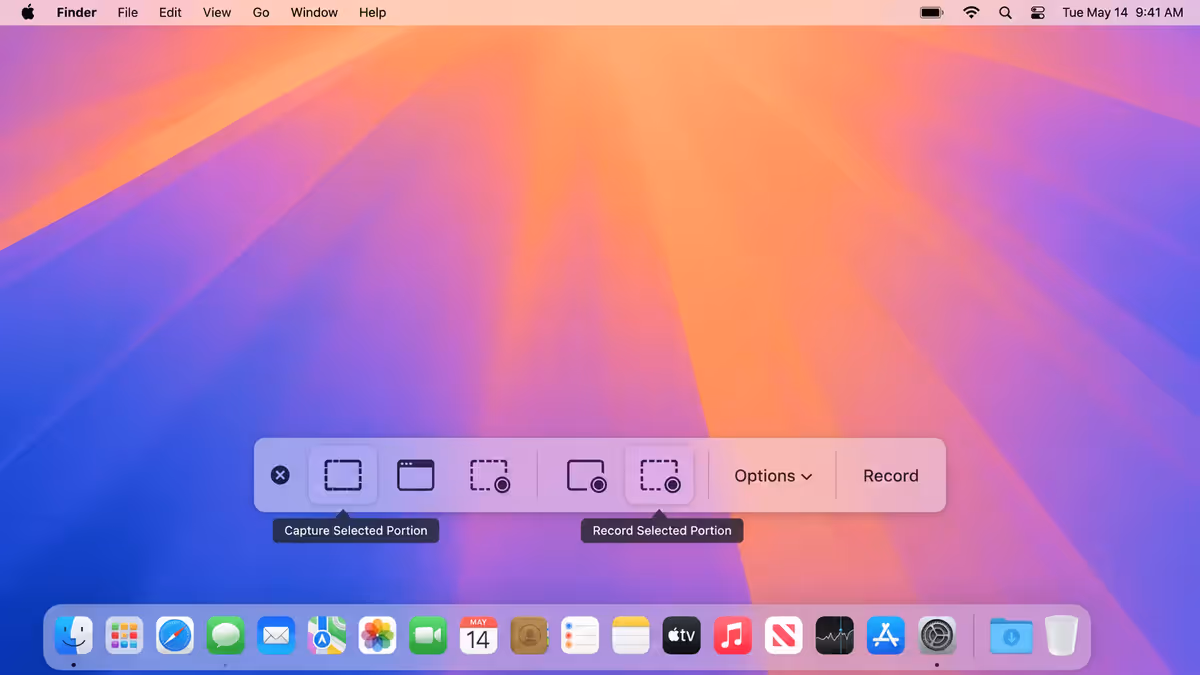Open Contacts from the Dock
This screenshot has height=675, width=1200.
click(529, 635)
